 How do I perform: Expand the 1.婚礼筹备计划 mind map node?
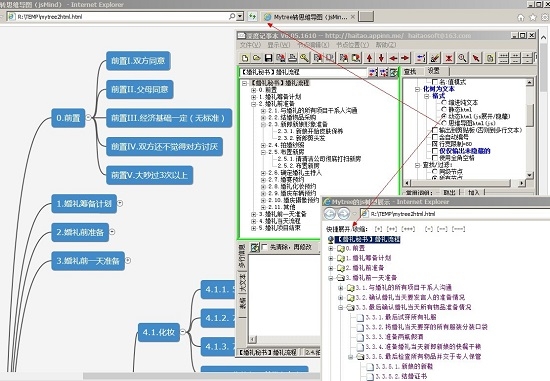point(120,203)
